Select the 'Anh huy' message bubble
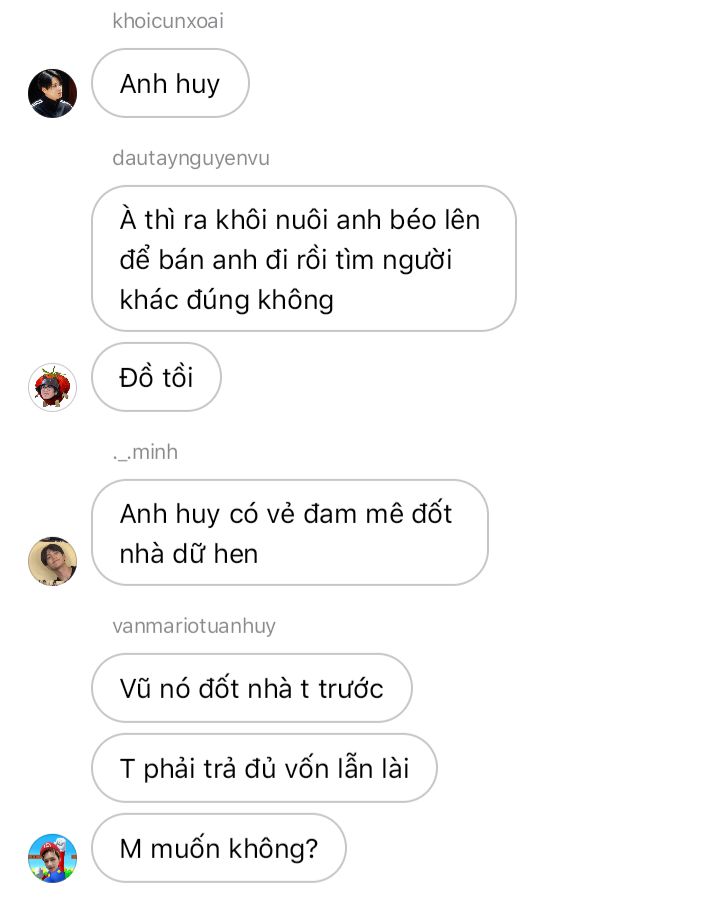This screenshot has width=720, height=907. pos(170,83)
